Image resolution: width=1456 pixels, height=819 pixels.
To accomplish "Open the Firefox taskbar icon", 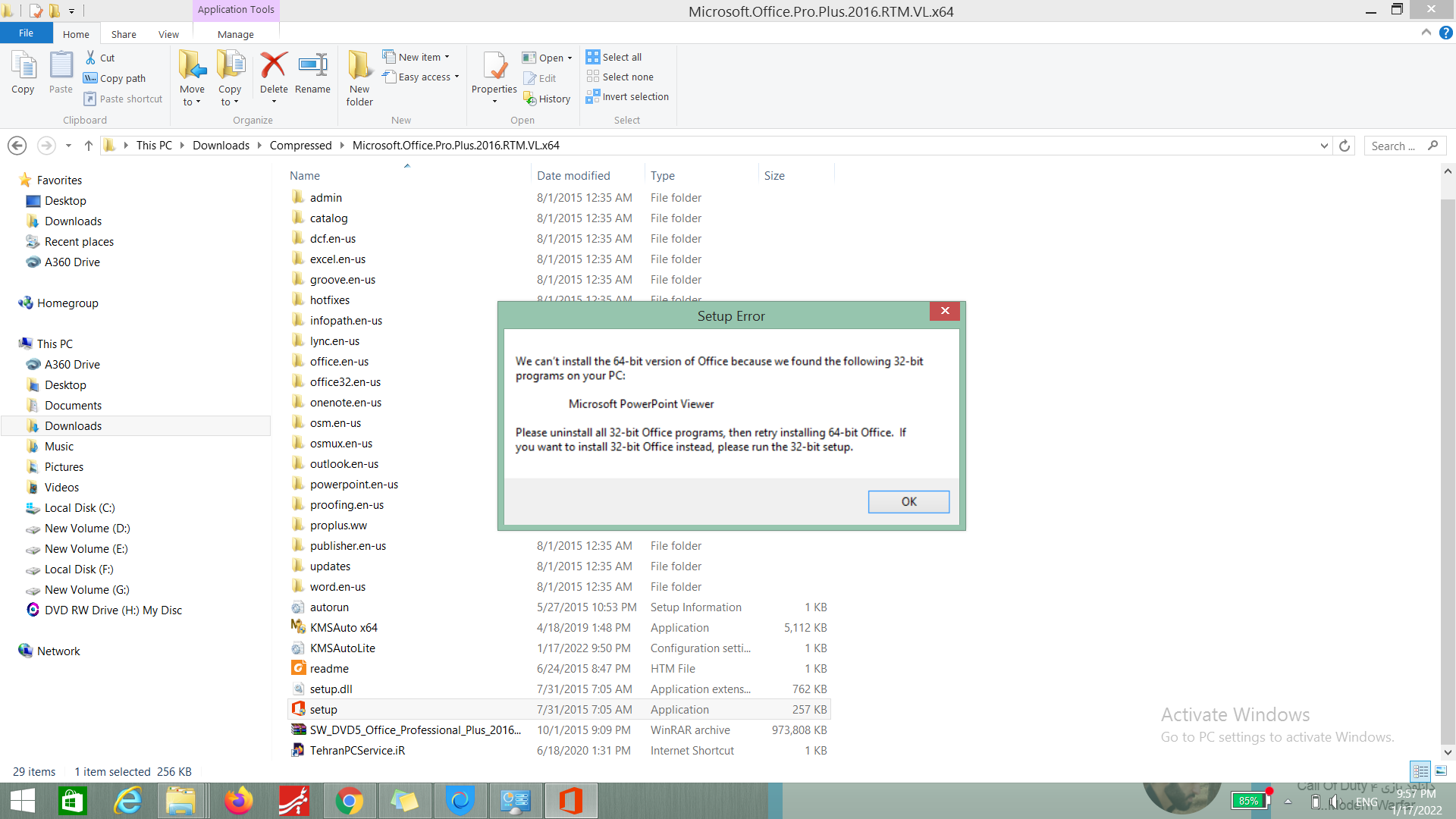I will pos(238,801).
